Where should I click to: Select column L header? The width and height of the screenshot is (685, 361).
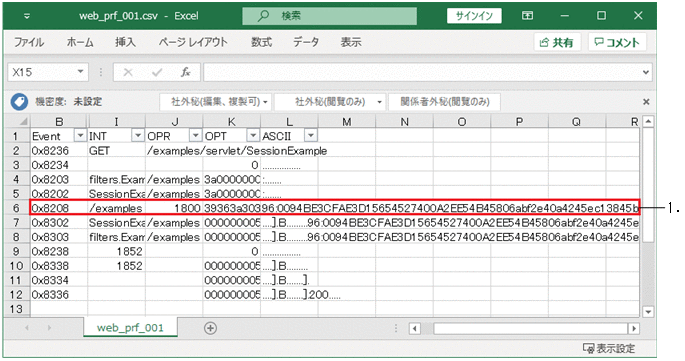[289, 121]
